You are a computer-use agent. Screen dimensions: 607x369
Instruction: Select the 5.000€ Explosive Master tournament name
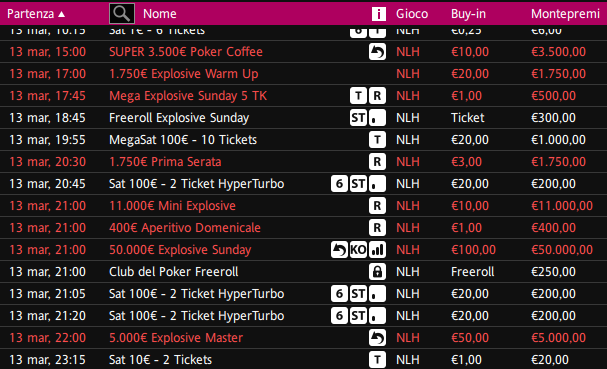176,338
